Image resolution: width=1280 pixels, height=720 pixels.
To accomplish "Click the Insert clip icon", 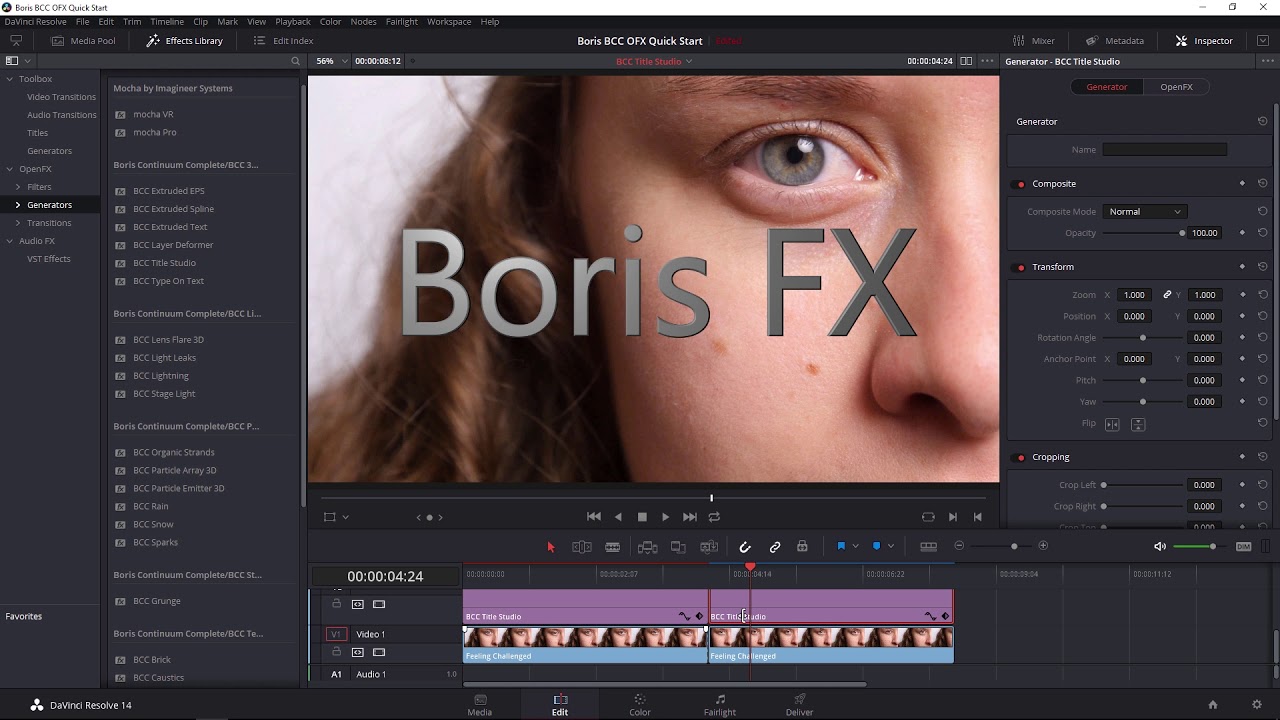I will coord(647,546).
